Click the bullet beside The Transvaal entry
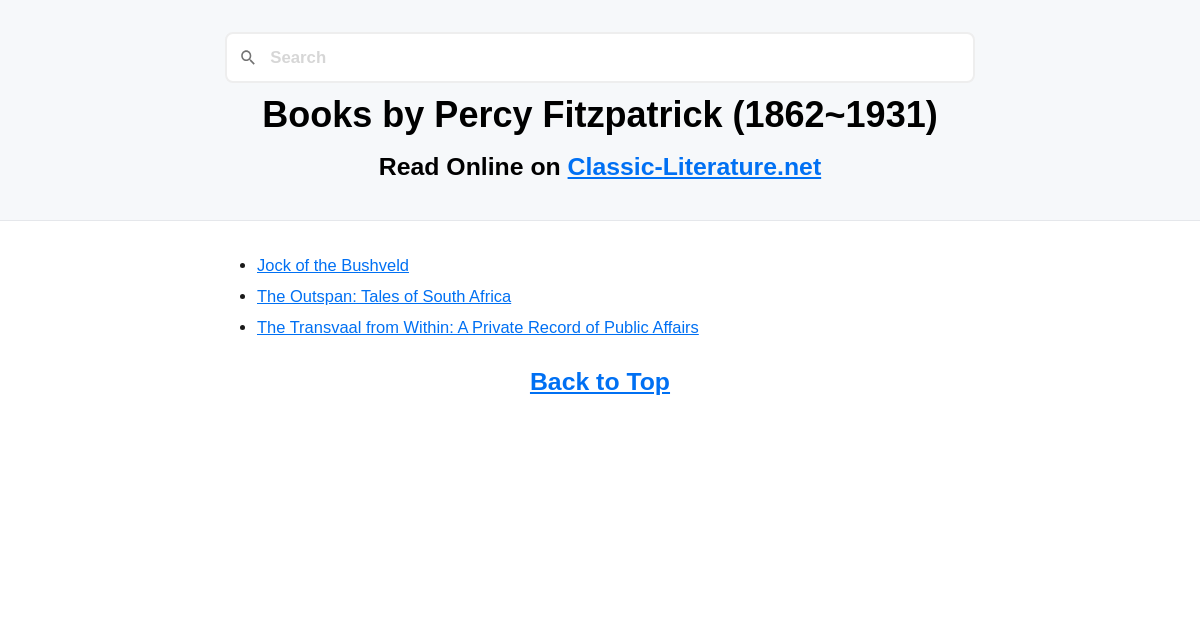The width and height of the screenshot is (1200, 628). 241,326
